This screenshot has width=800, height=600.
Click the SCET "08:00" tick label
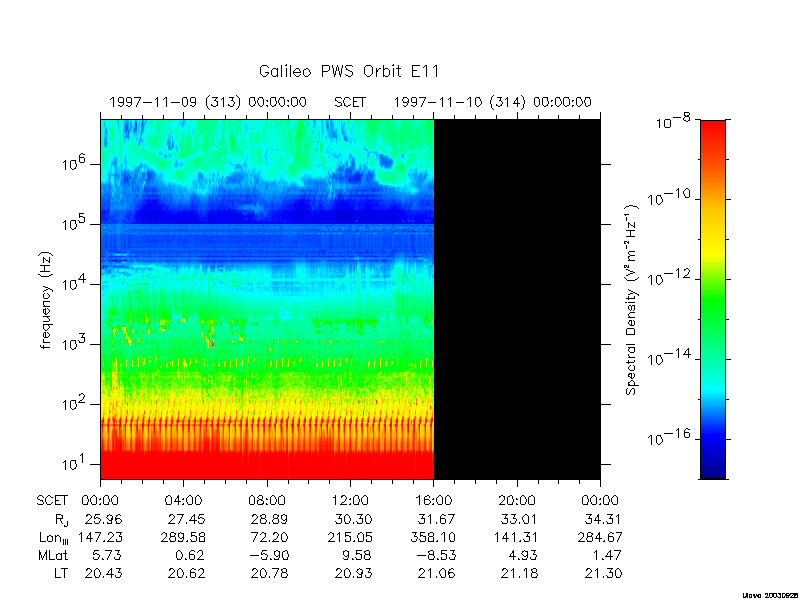pyautogui.click(x=267, y=501)
